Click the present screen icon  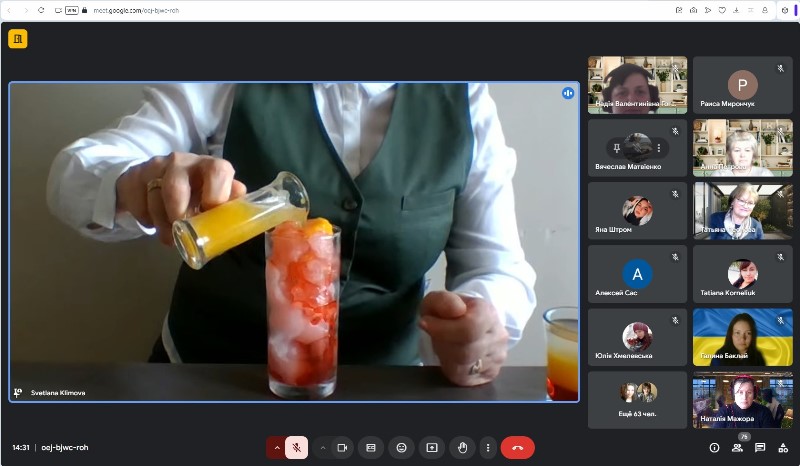point(432,448)
